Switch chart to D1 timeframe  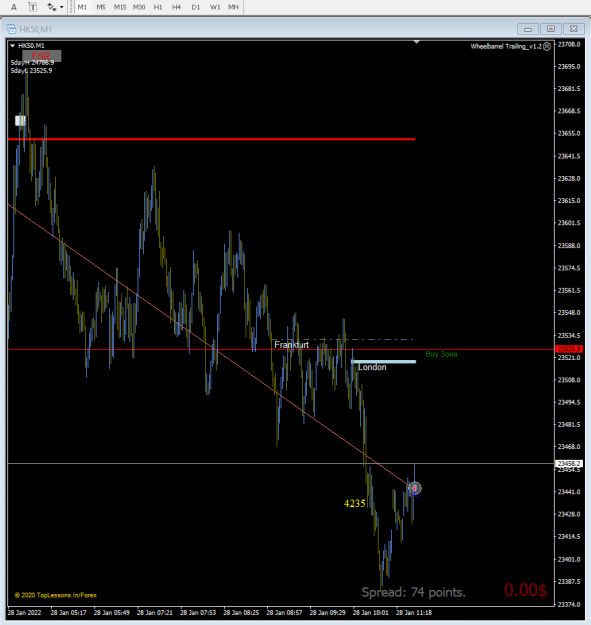(x=196, y=7)
